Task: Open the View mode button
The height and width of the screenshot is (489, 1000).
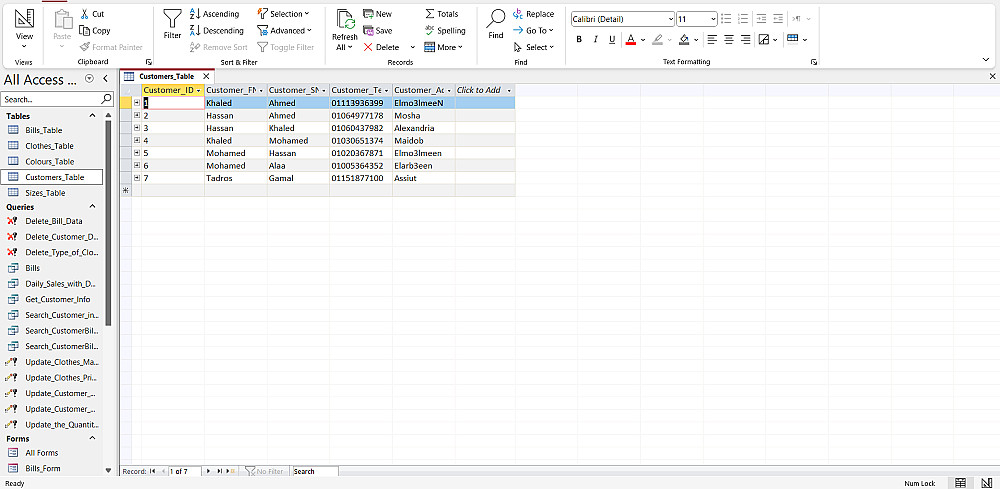Action: point(24,29)
